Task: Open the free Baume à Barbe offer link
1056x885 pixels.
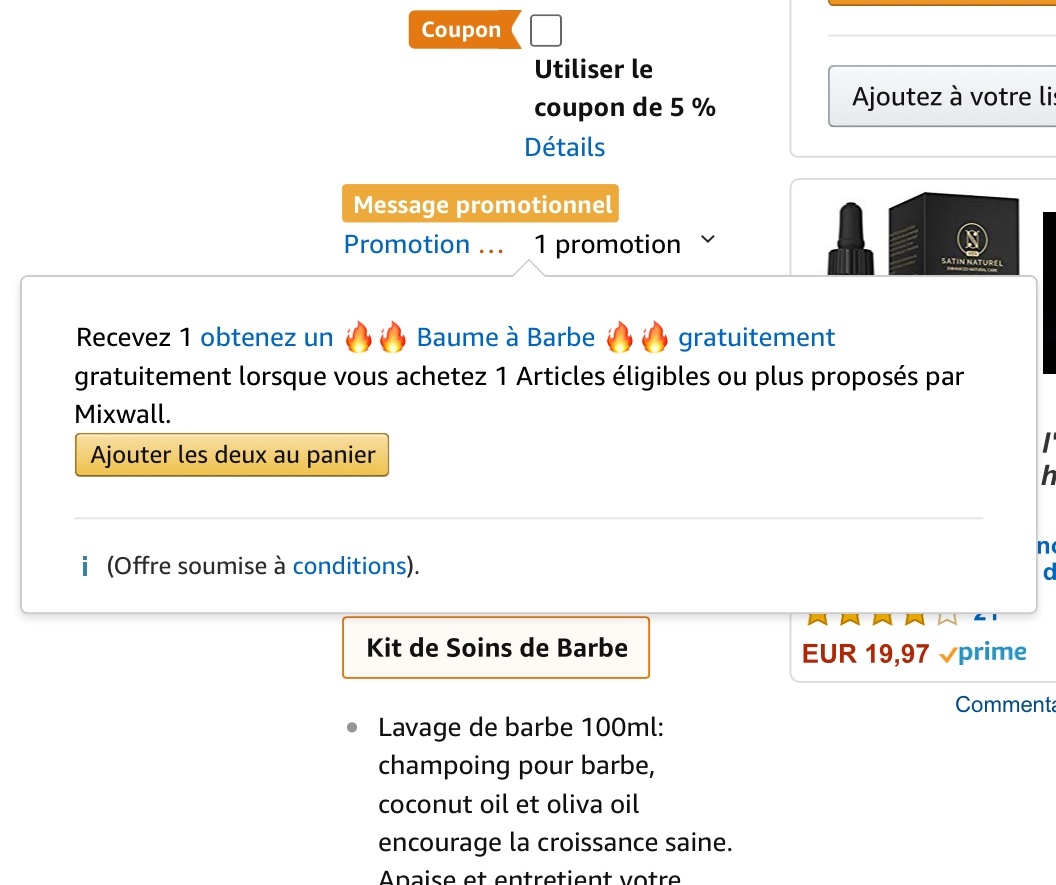Action: pyautogui.click(x=505, y=338)
